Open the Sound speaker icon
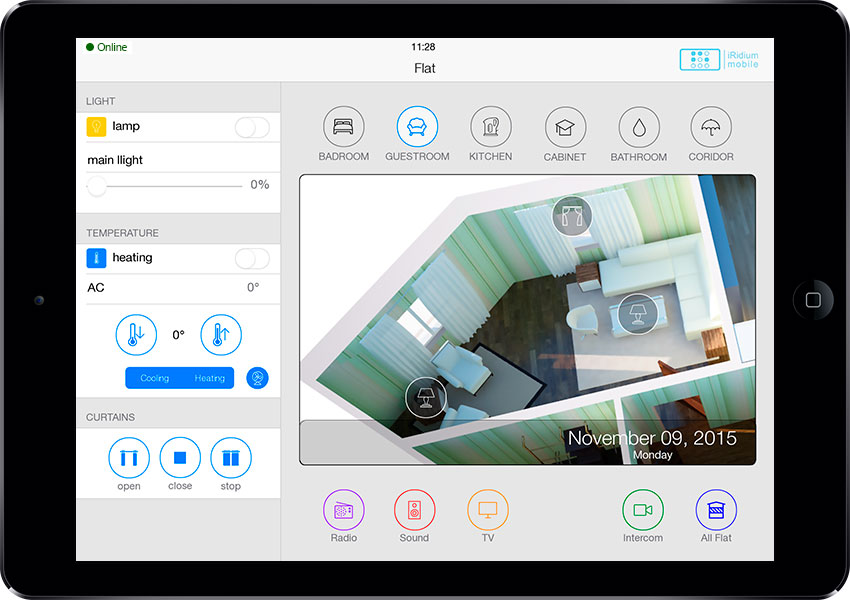Image resolution: width=850 pixels, height=600 pixels. [x=414, y=510]
